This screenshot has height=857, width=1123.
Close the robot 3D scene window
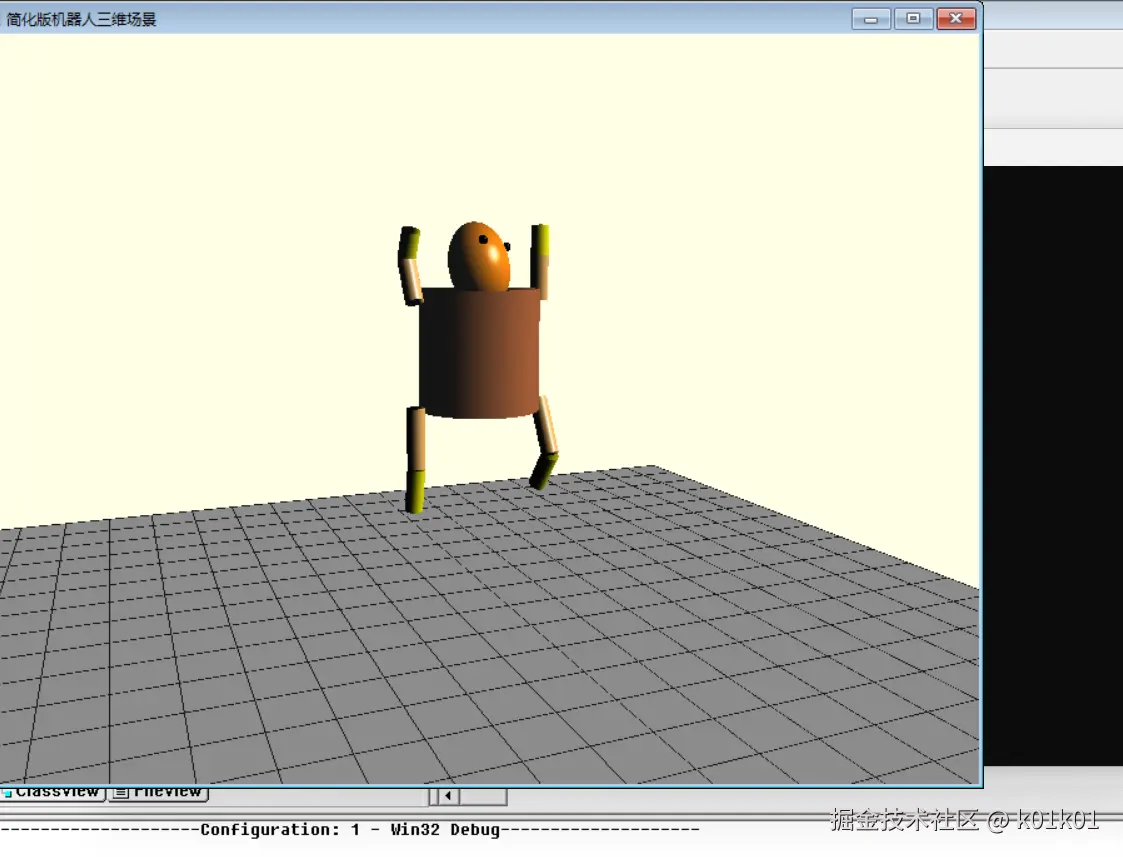click(956, 19)
